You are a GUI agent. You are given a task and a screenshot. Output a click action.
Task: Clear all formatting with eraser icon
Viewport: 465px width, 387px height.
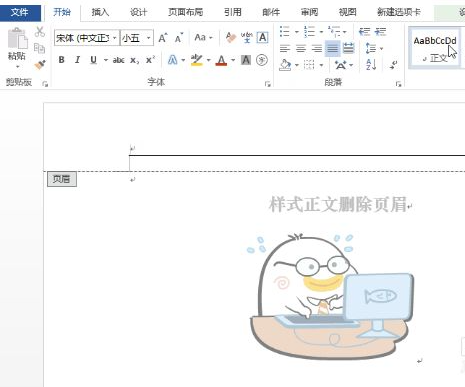pos(231,37)
